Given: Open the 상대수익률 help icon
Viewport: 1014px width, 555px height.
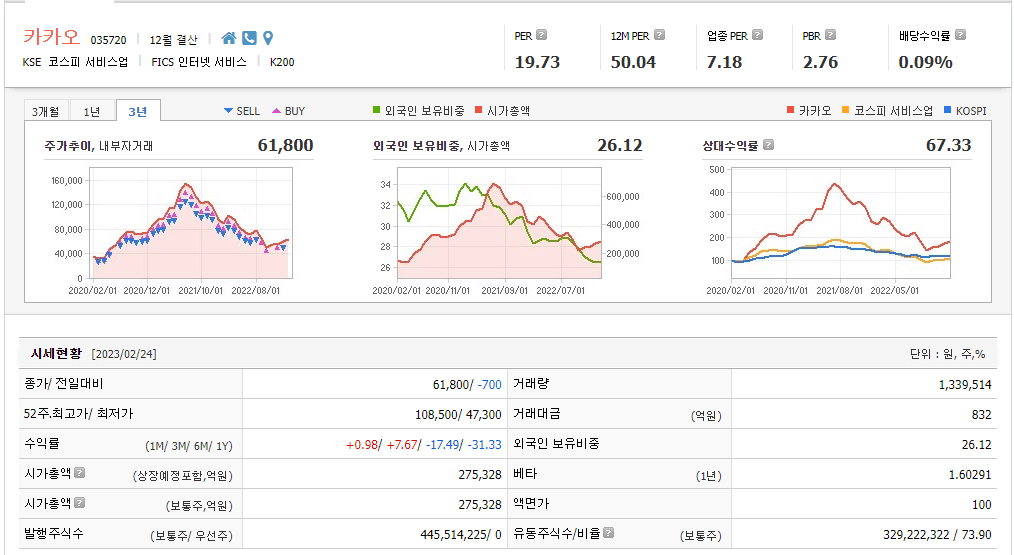Looking at the screenshot, I should pyautogui.click(x=768, y=144).
